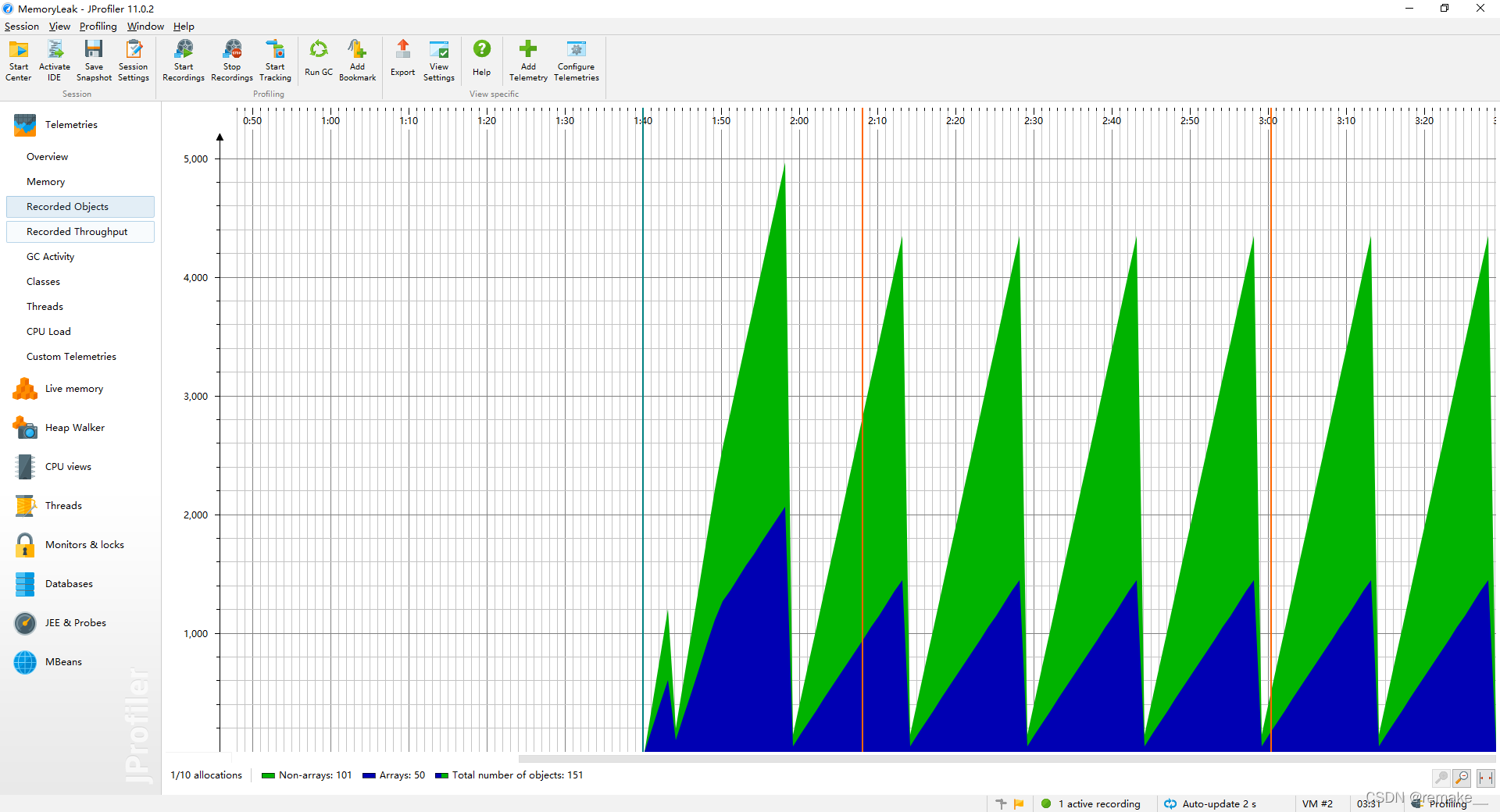Click the Arrays blue legend swatch
The image size is (1500, 812).
(369, 775)
